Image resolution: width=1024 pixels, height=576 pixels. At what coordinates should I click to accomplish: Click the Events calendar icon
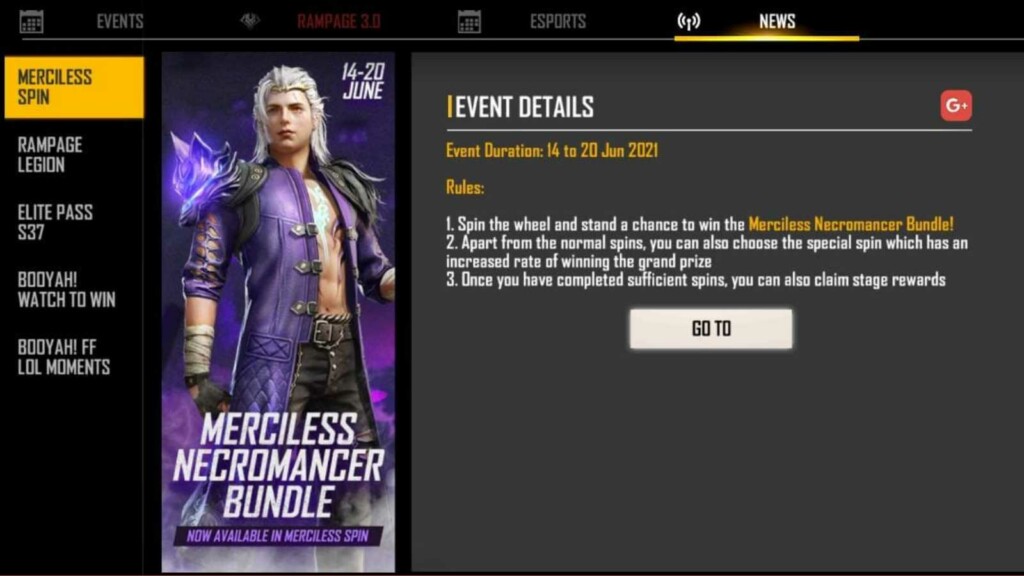tap(31, 22)
